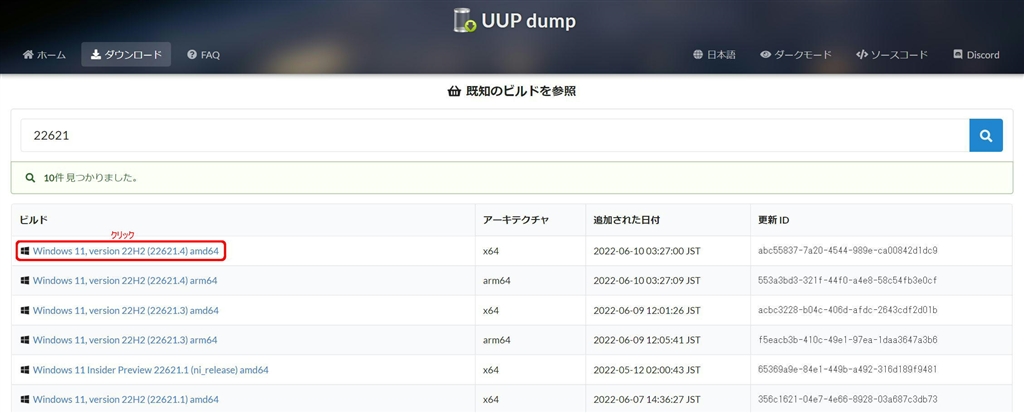Click the search box containing 22621
The height and width of the screenshot is (413, 1024).
pyautogui.click(x=495, y=136)
